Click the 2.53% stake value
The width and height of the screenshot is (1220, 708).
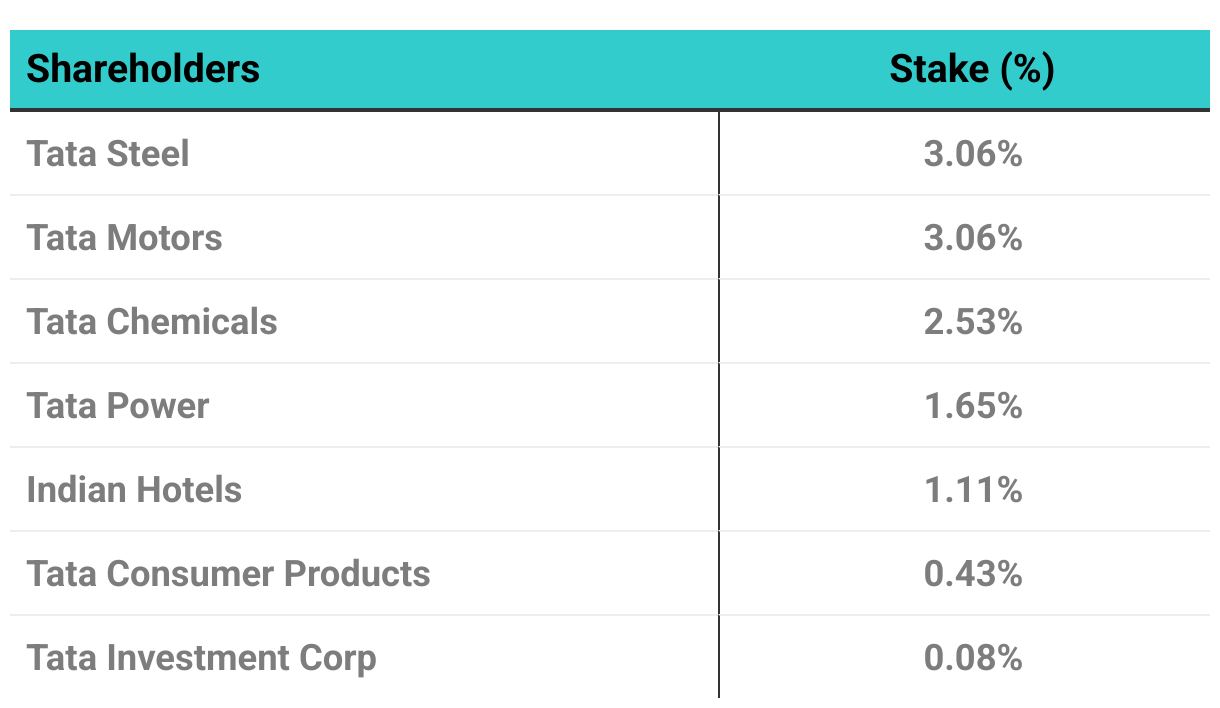tap(972, 322)
